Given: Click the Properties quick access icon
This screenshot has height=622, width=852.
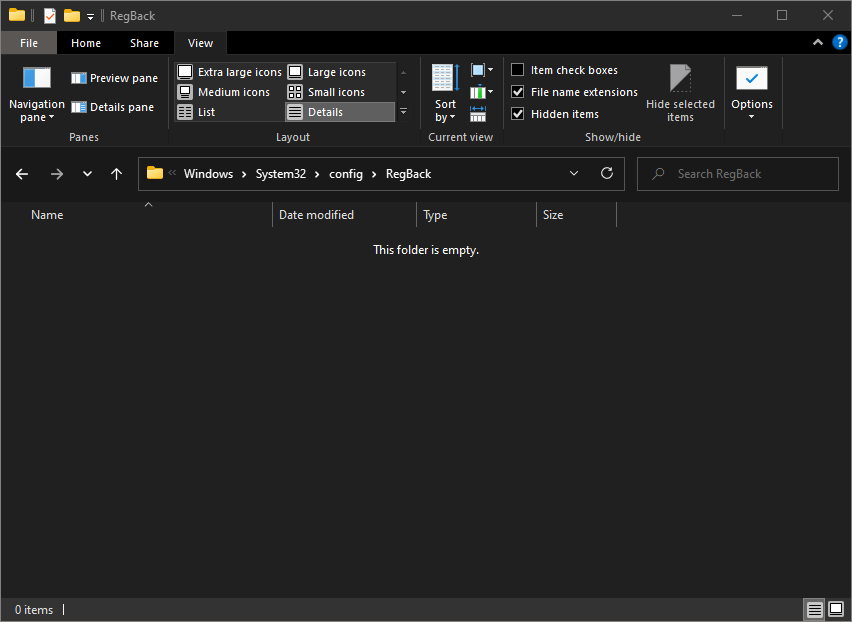Looking at the screenshot, I should pyautogui.click(x=50, y=16).
